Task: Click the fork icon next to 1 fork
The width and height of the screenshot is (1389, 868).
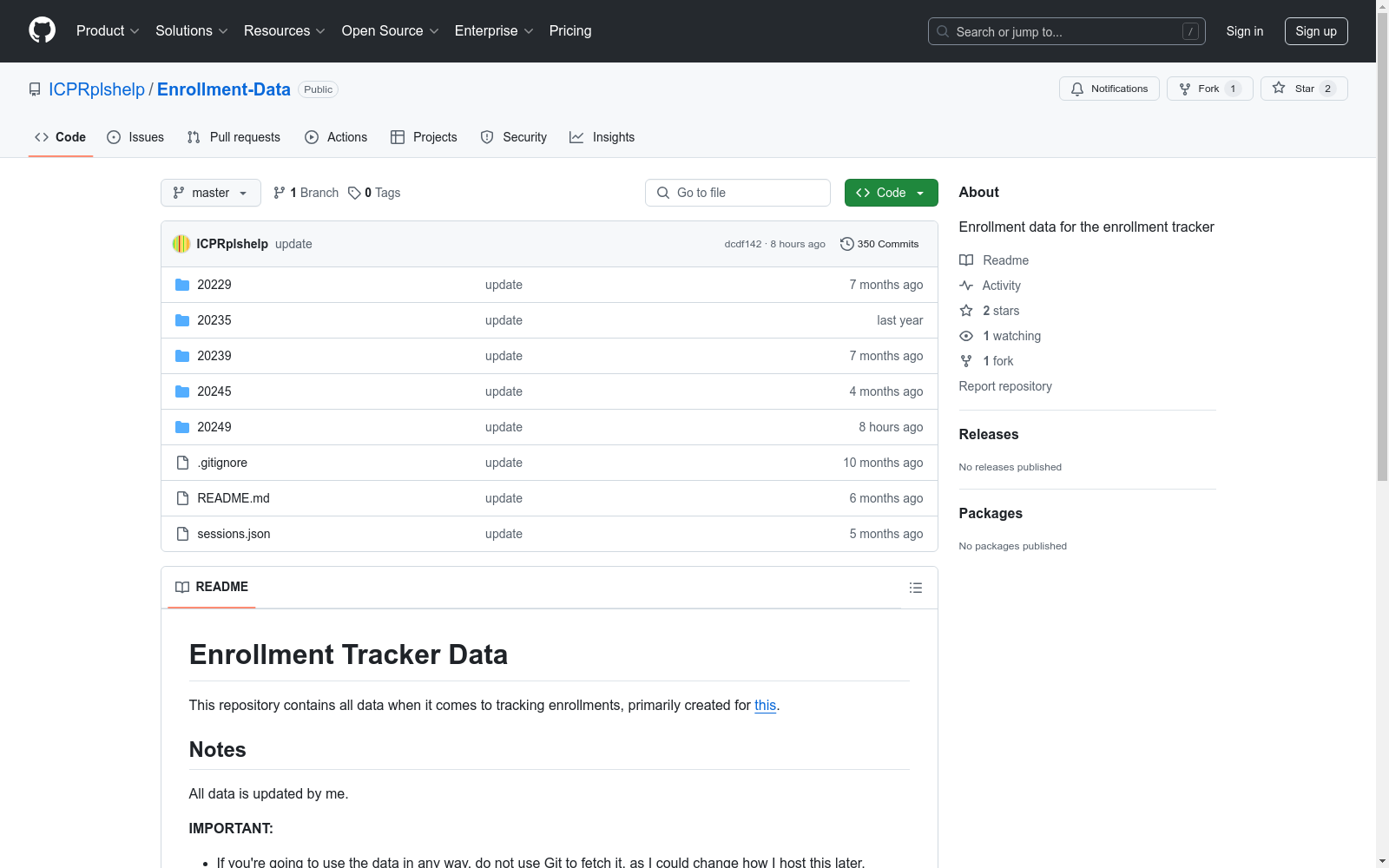Action: click(966, 361)
